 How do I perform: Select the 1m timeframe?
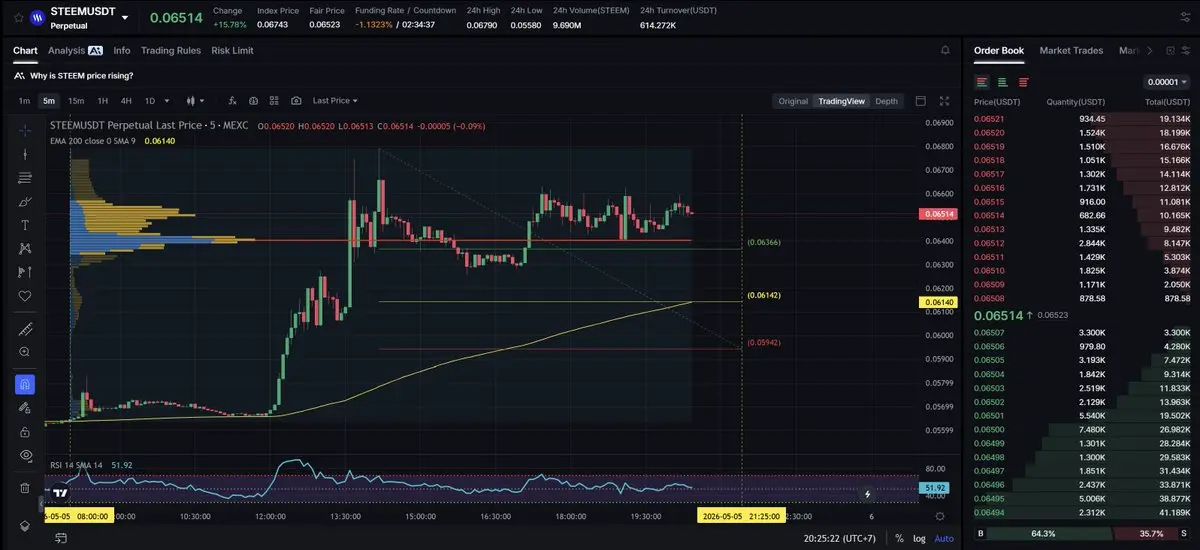click(24, 101)
